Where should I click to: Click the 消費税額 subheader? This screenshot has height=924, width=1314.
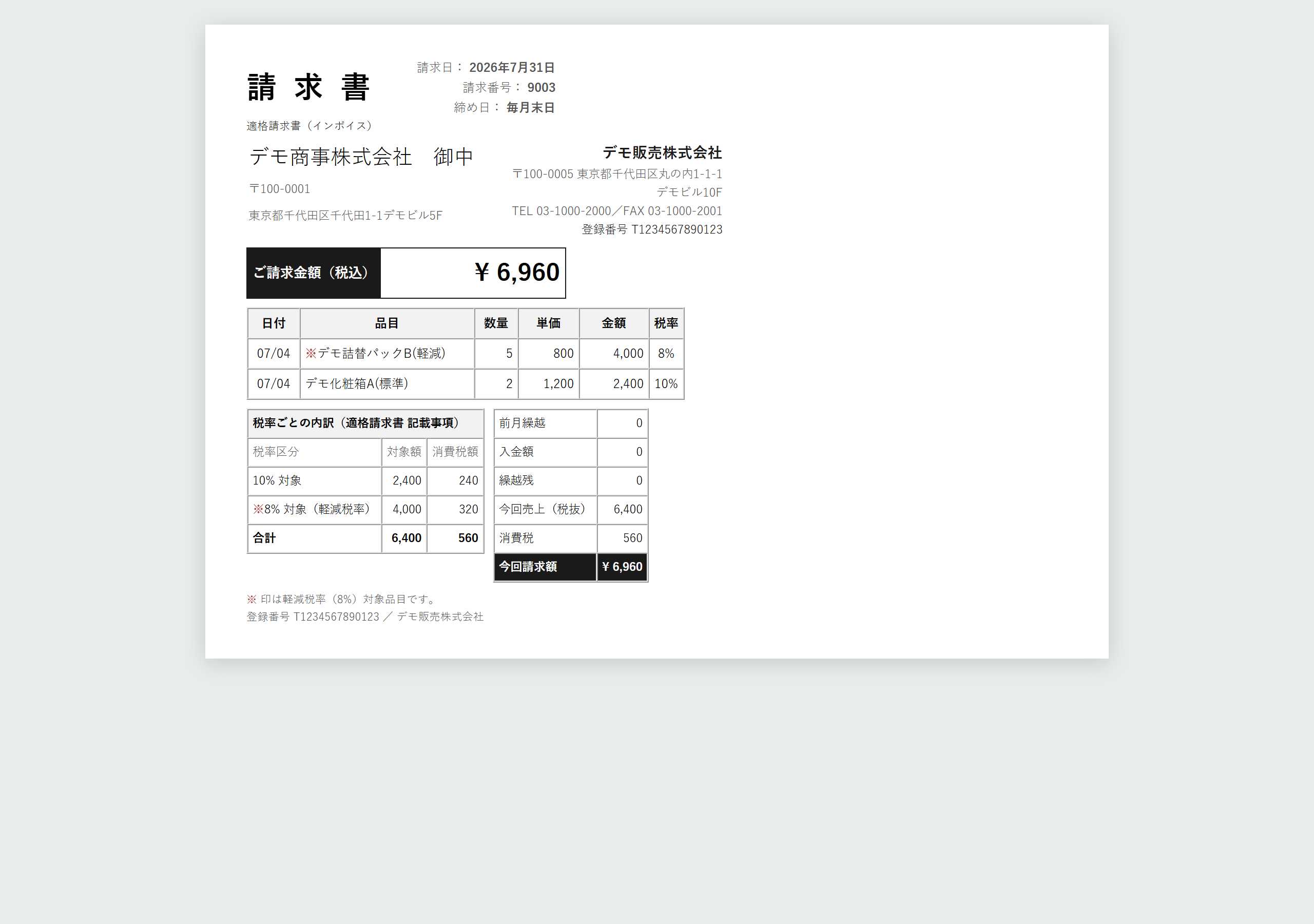click(455, 452)
